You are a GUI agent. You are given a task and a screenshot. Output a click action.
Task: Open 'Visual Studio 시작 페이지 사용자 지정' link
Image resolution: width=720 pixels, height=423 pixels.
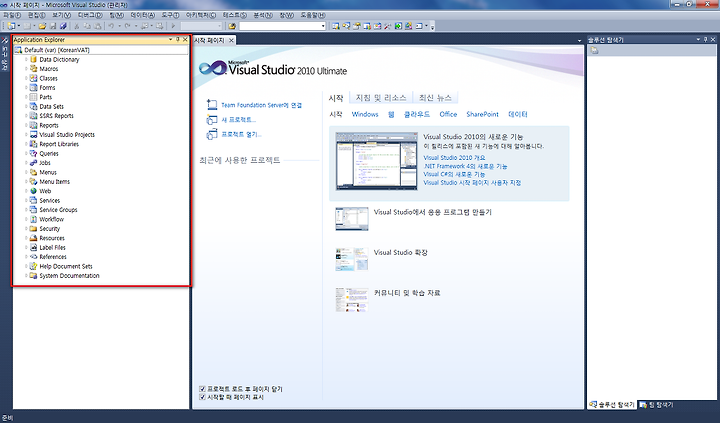coord(472,182)
